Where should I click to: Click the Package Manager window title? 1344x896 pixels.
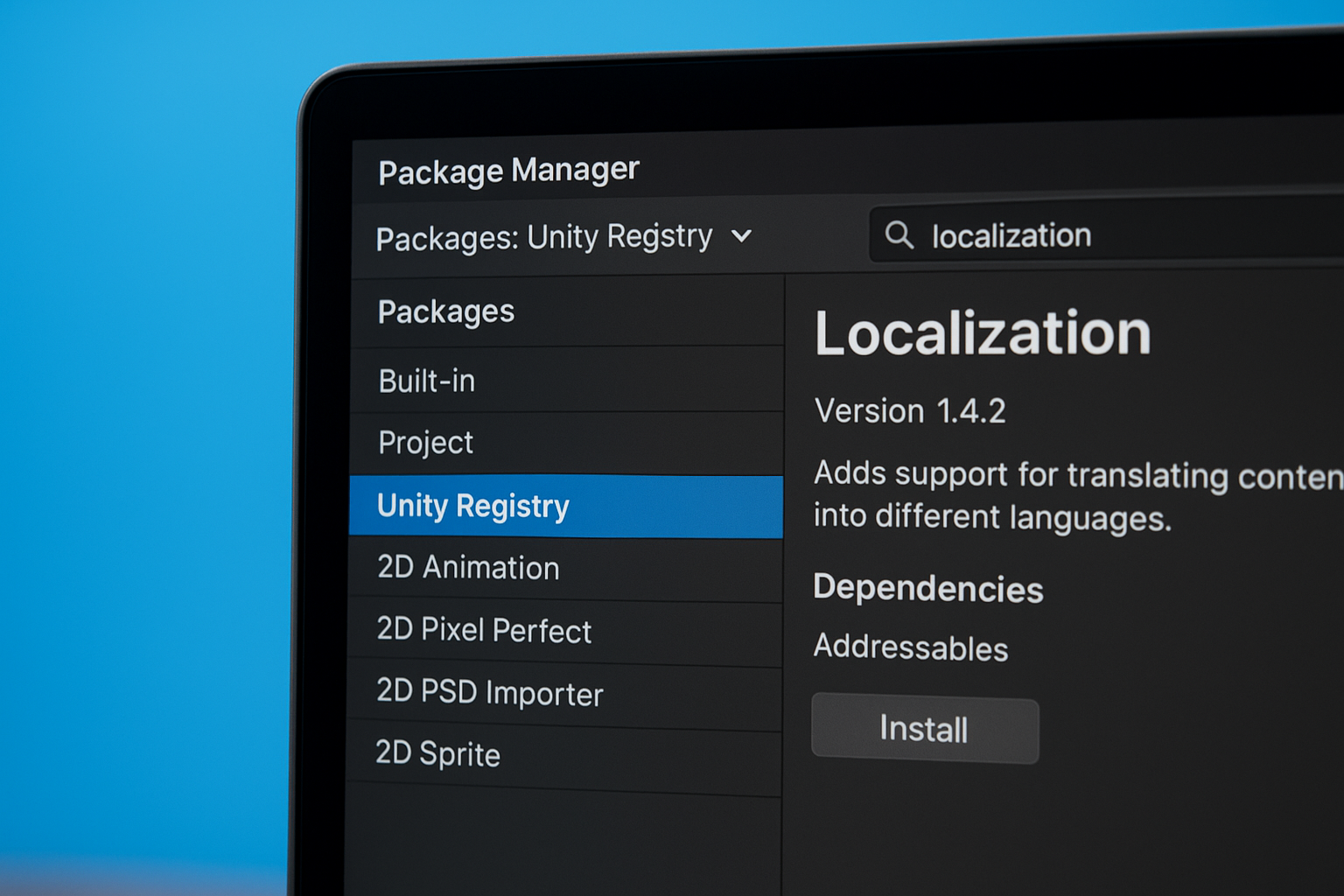507,170
